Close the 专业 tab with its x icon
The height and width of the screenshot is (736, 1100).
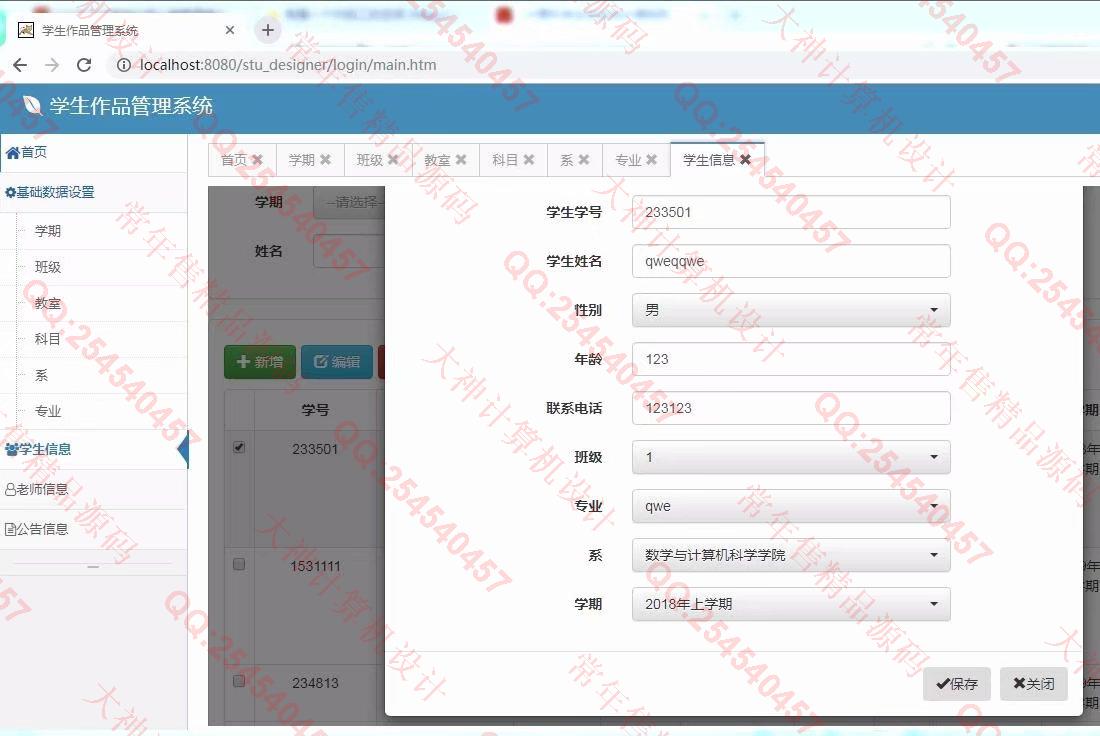pyautogui.click(x=652, y=160)
